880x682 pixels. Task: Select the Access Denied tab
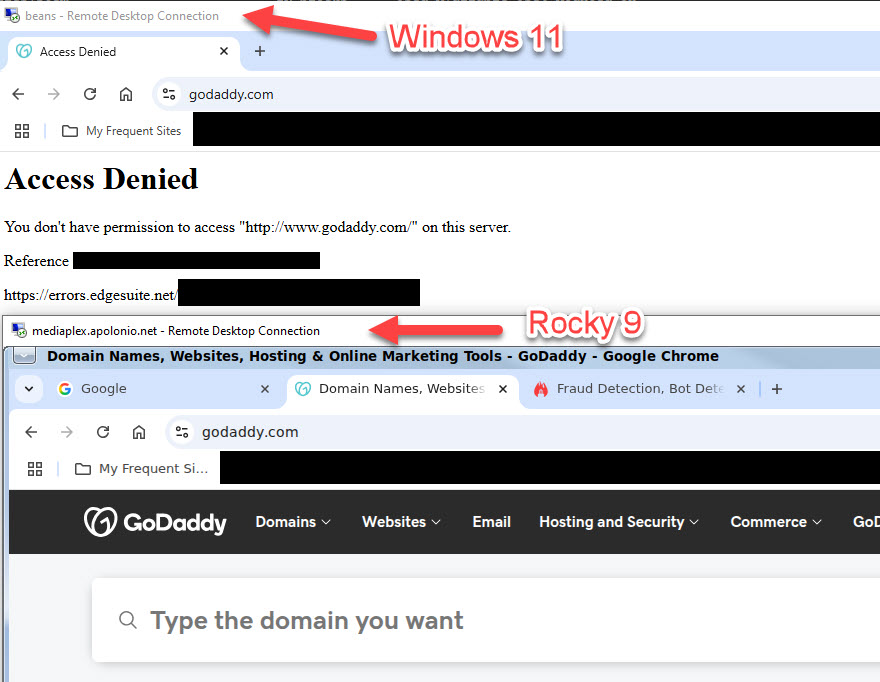click(x=121, y=52)
